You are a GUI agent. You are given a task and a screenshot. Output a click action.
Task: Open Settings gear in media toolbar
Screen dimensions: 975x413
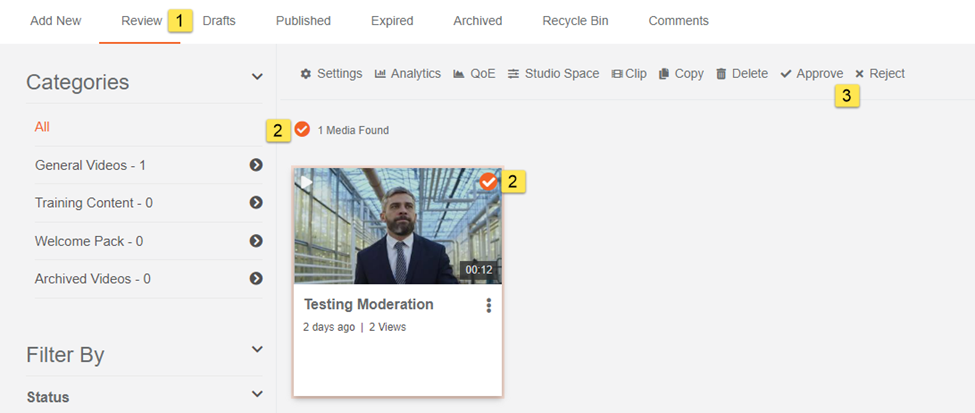pos(306,74)
